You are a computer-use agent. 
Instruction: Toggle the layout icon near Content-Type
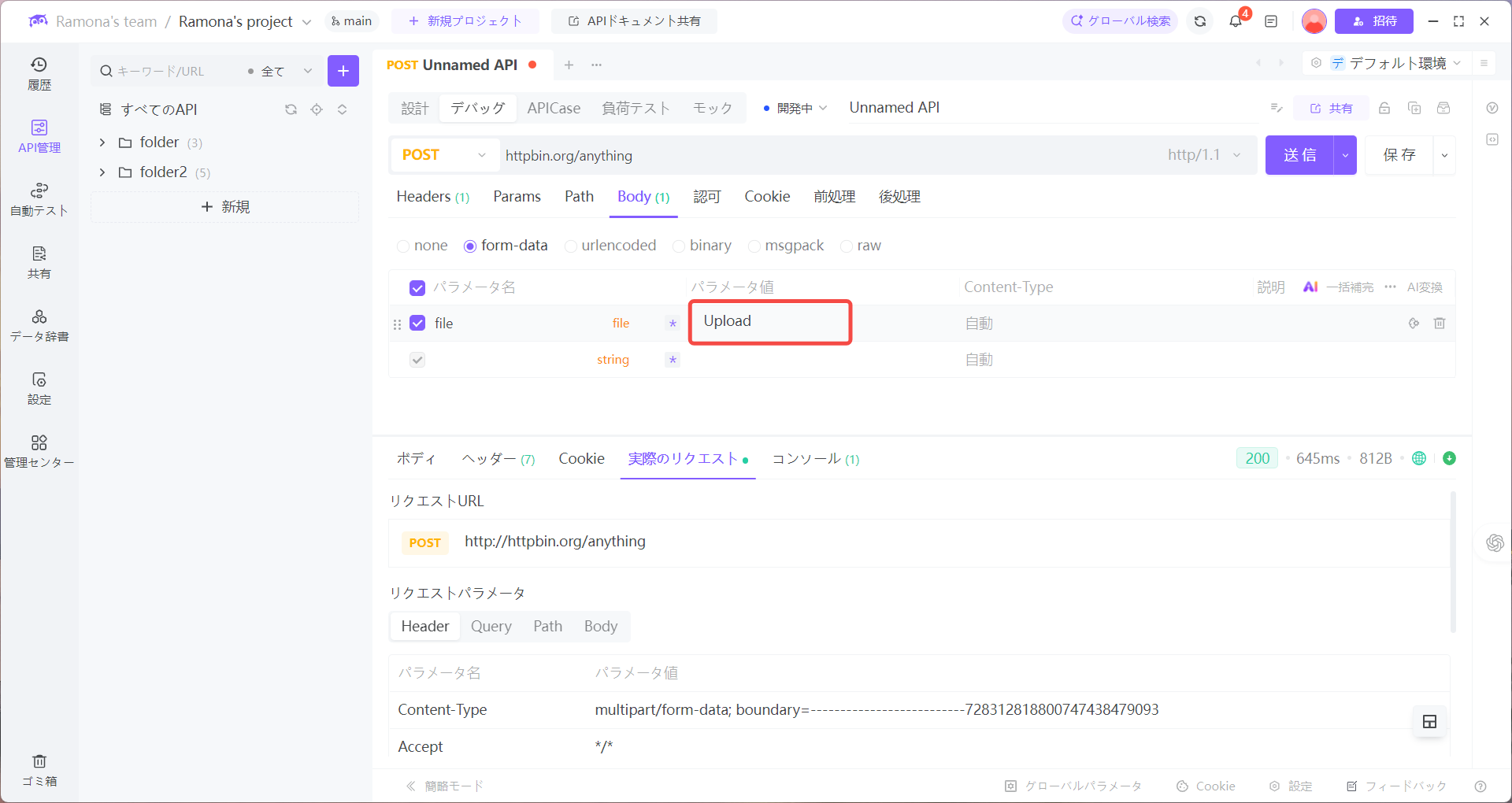(x=1430, y=721)
